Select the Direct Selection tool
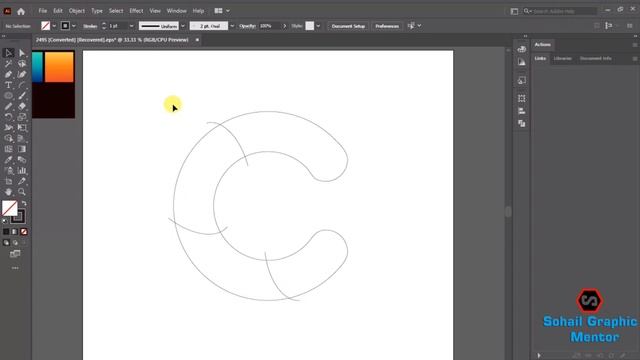Screen dimensions: 640x360 pyautogui.click(x=22, y=53)
